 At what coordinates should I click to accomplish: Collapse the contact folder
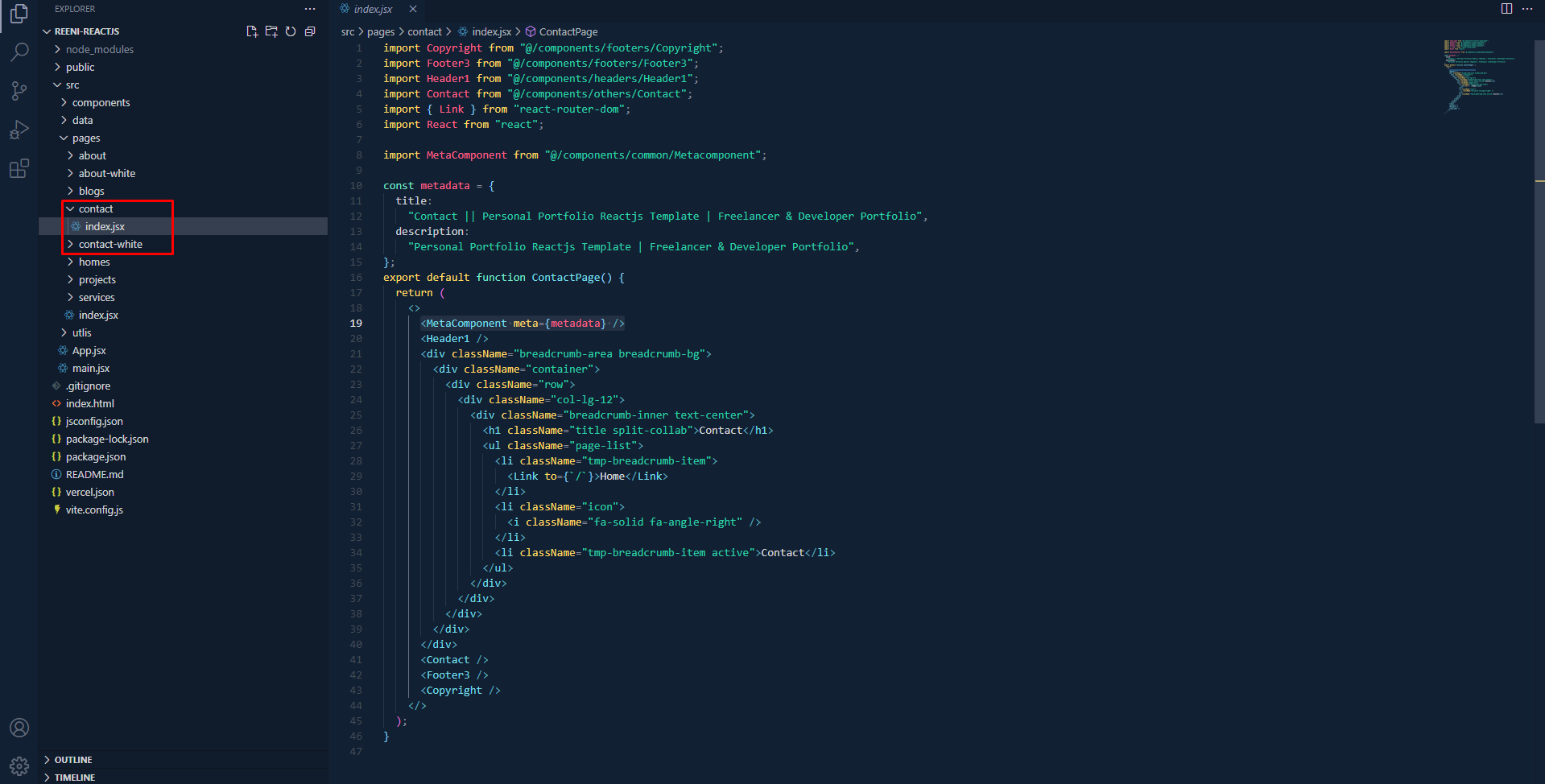pyautogui.click(x=95, y=208)
